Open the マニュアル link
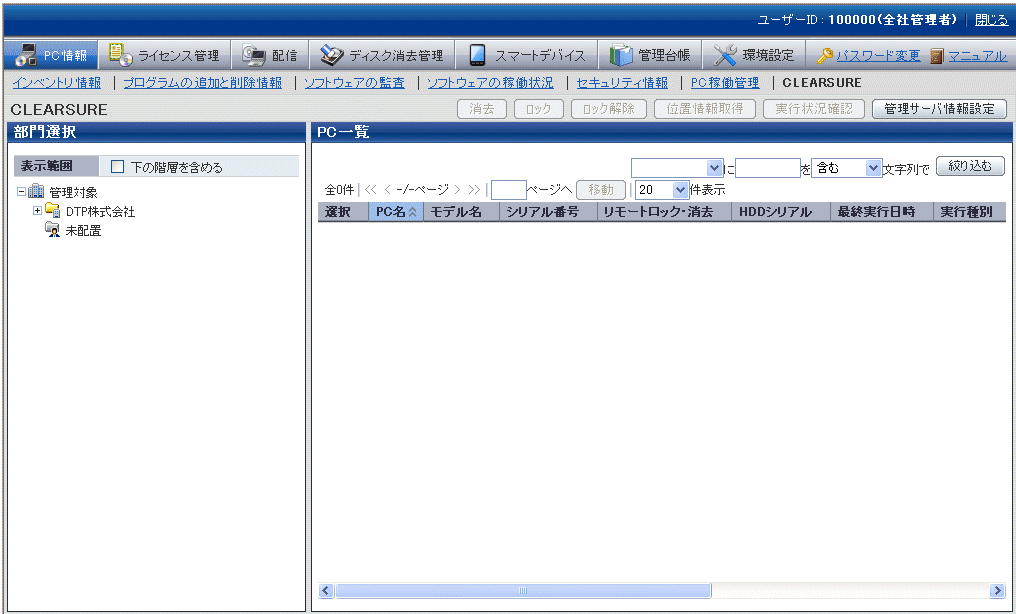 click(978, 56)
